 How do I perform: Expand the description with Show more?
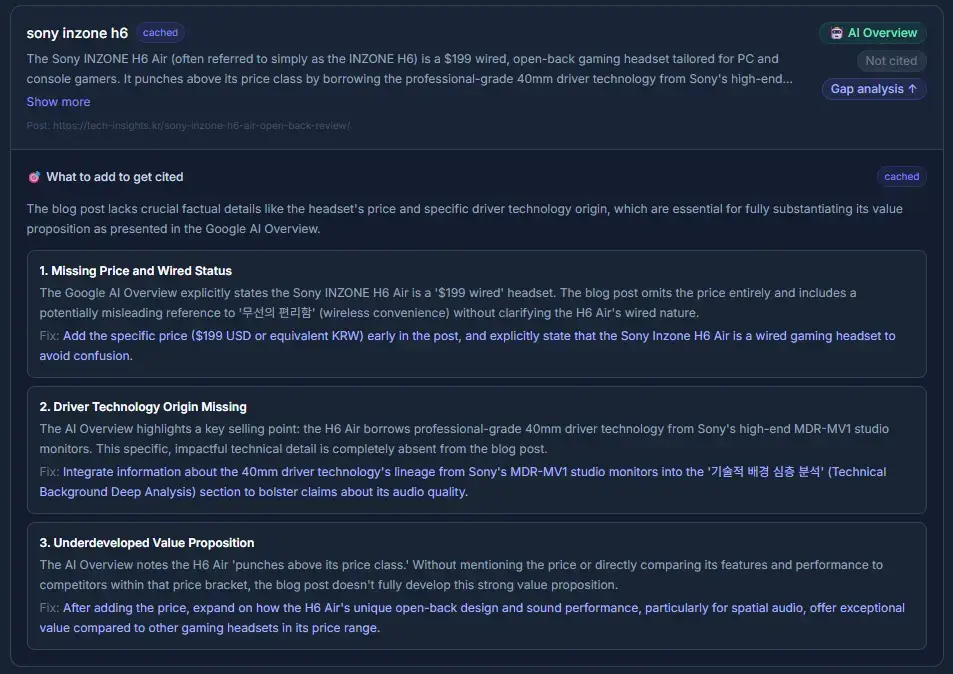[x=58, y=102]
